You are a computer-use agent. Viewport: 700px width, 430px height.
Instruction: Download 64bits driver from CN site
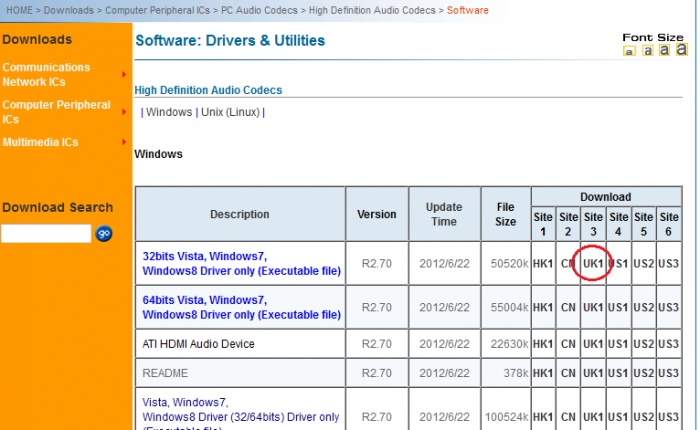tap(568, 307)
